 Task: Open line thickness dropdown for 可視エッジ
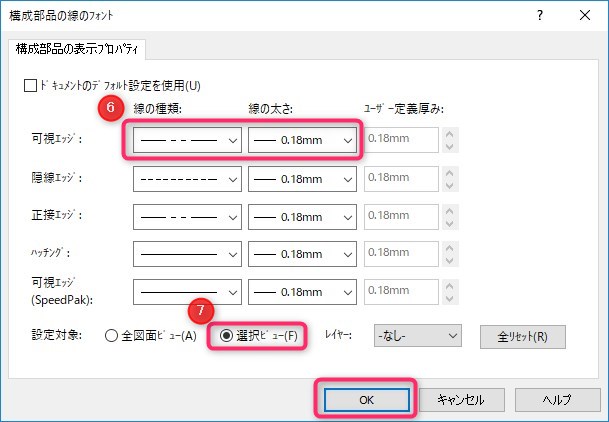pyautogui.click(x=303, y=141)
